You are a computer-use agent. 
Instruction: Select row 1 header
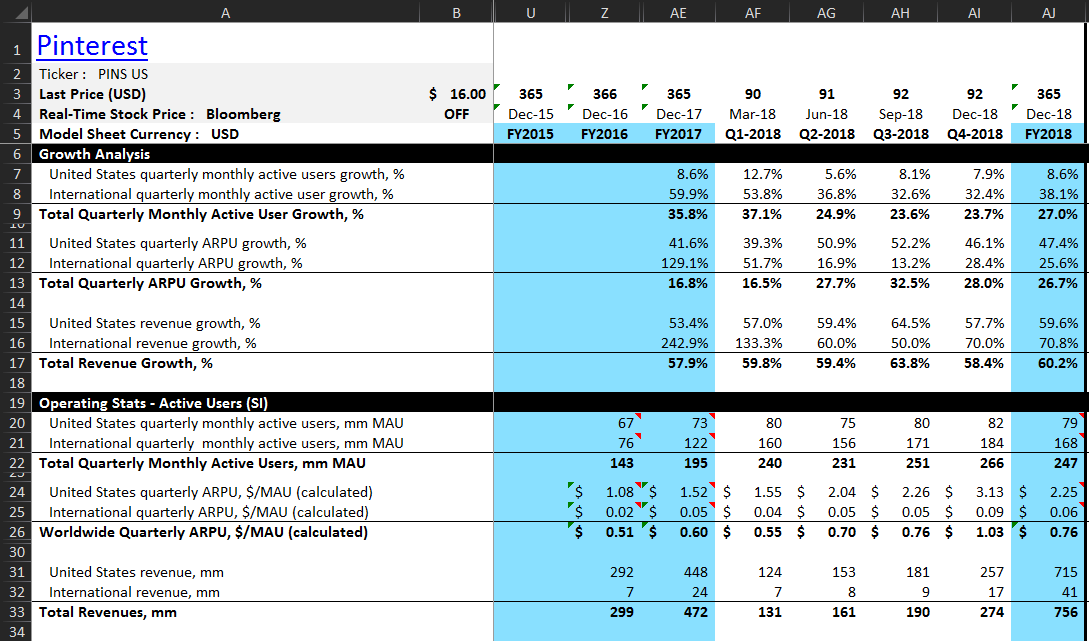tap(16, 43)
